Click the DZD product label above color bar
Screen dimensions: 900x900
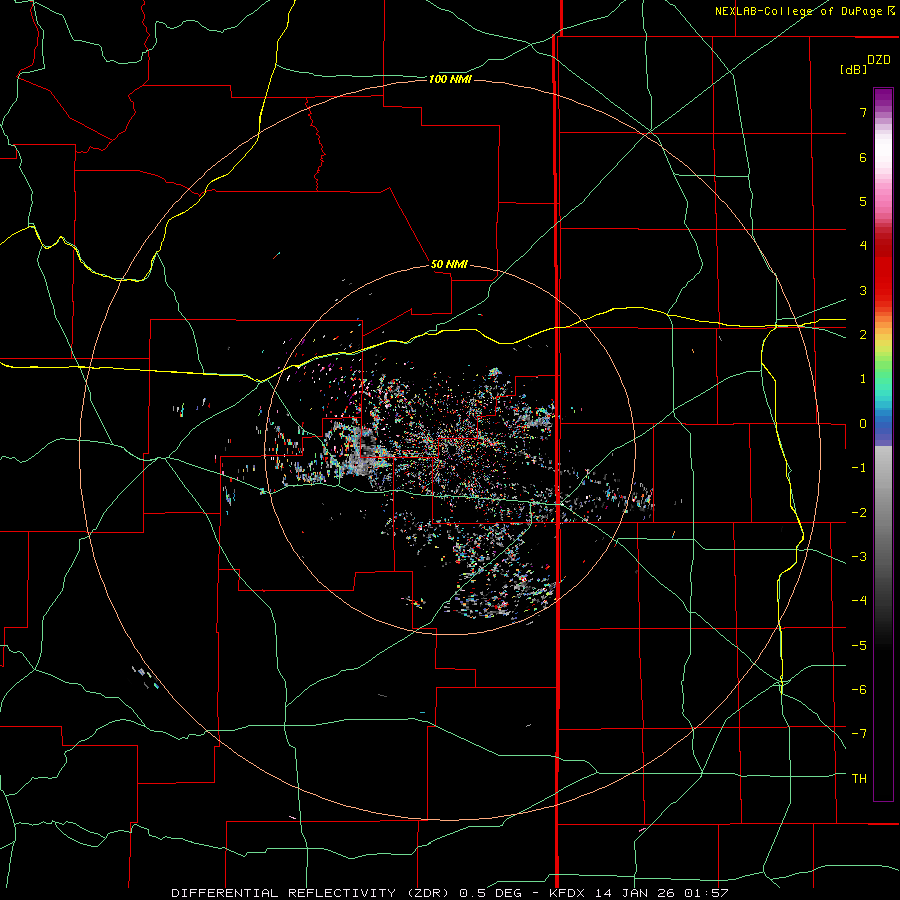pos(879,60)
